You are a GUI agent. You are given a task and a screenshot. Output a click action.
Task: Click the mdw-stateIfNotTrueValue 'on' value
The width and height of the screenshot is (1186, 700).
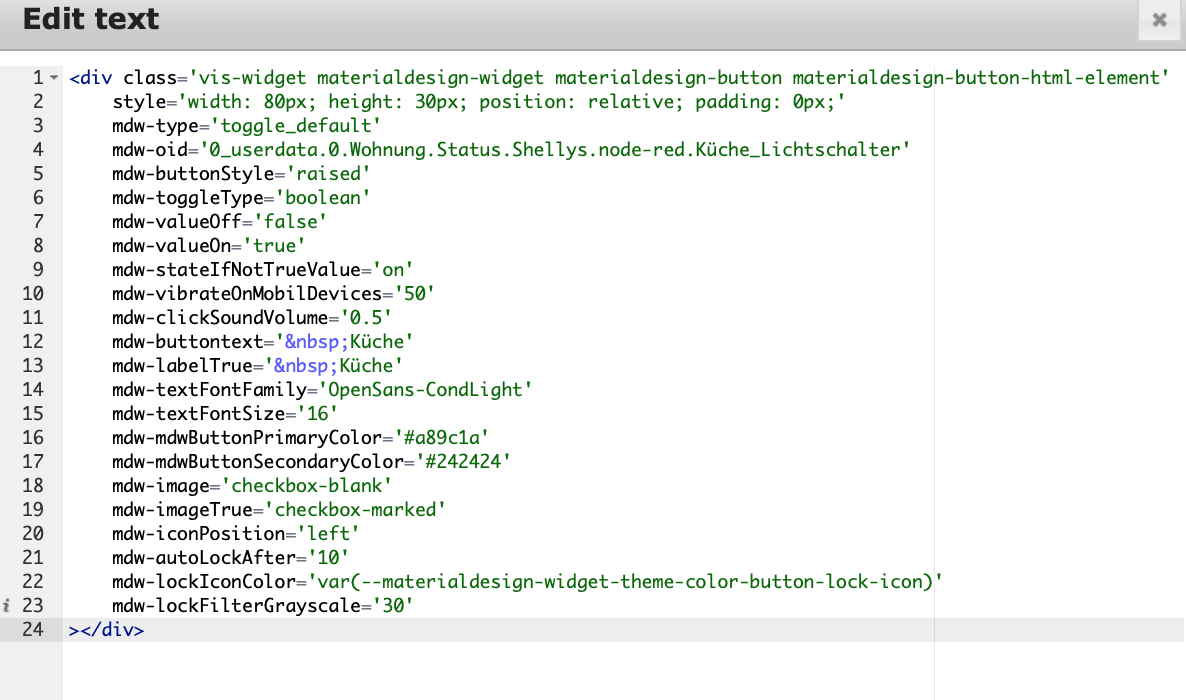pos(393,270)
